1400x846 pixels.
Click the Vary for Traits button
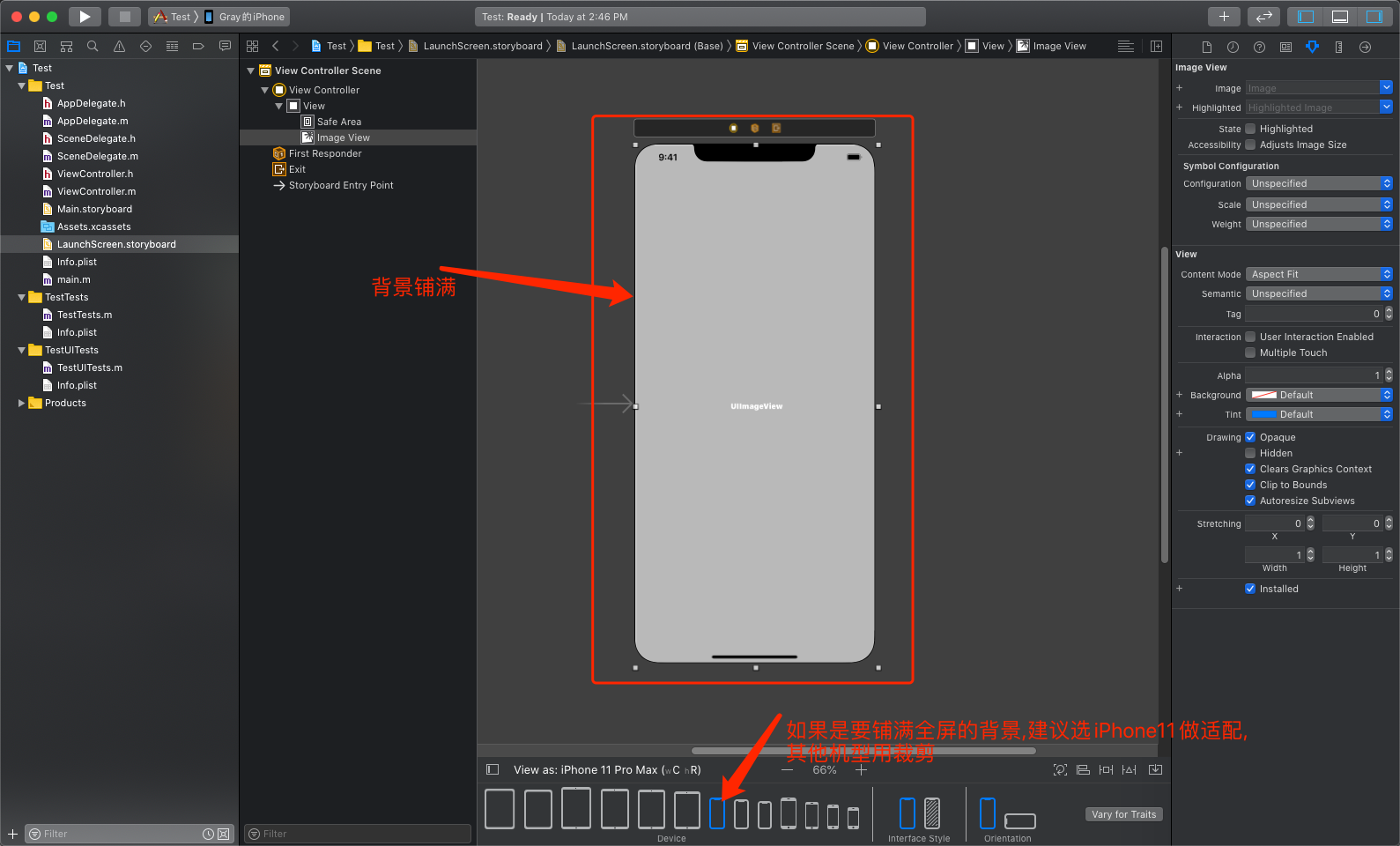pyautogui.click(x=1123, y=814)
